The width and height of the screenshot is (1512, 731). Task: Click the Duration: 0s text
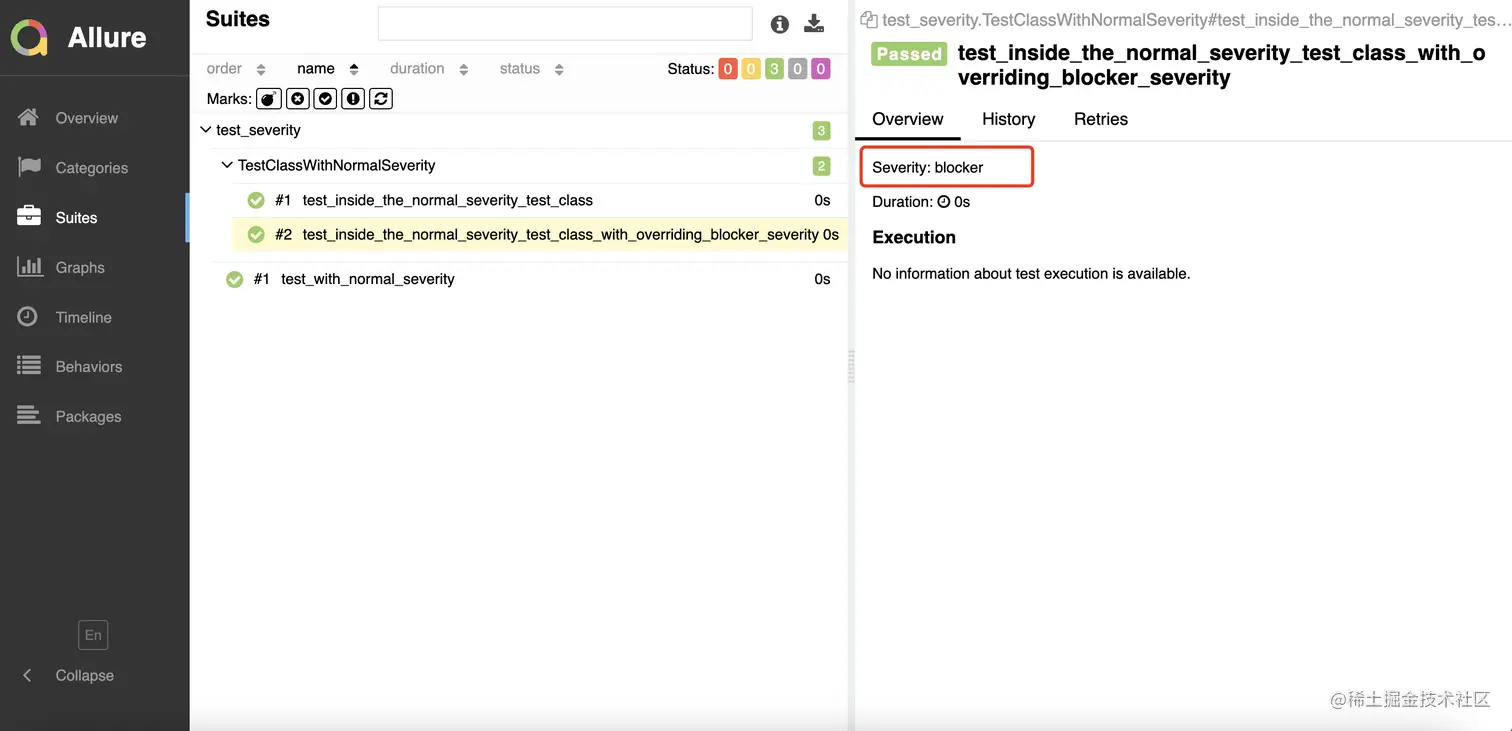pos(921,201)
